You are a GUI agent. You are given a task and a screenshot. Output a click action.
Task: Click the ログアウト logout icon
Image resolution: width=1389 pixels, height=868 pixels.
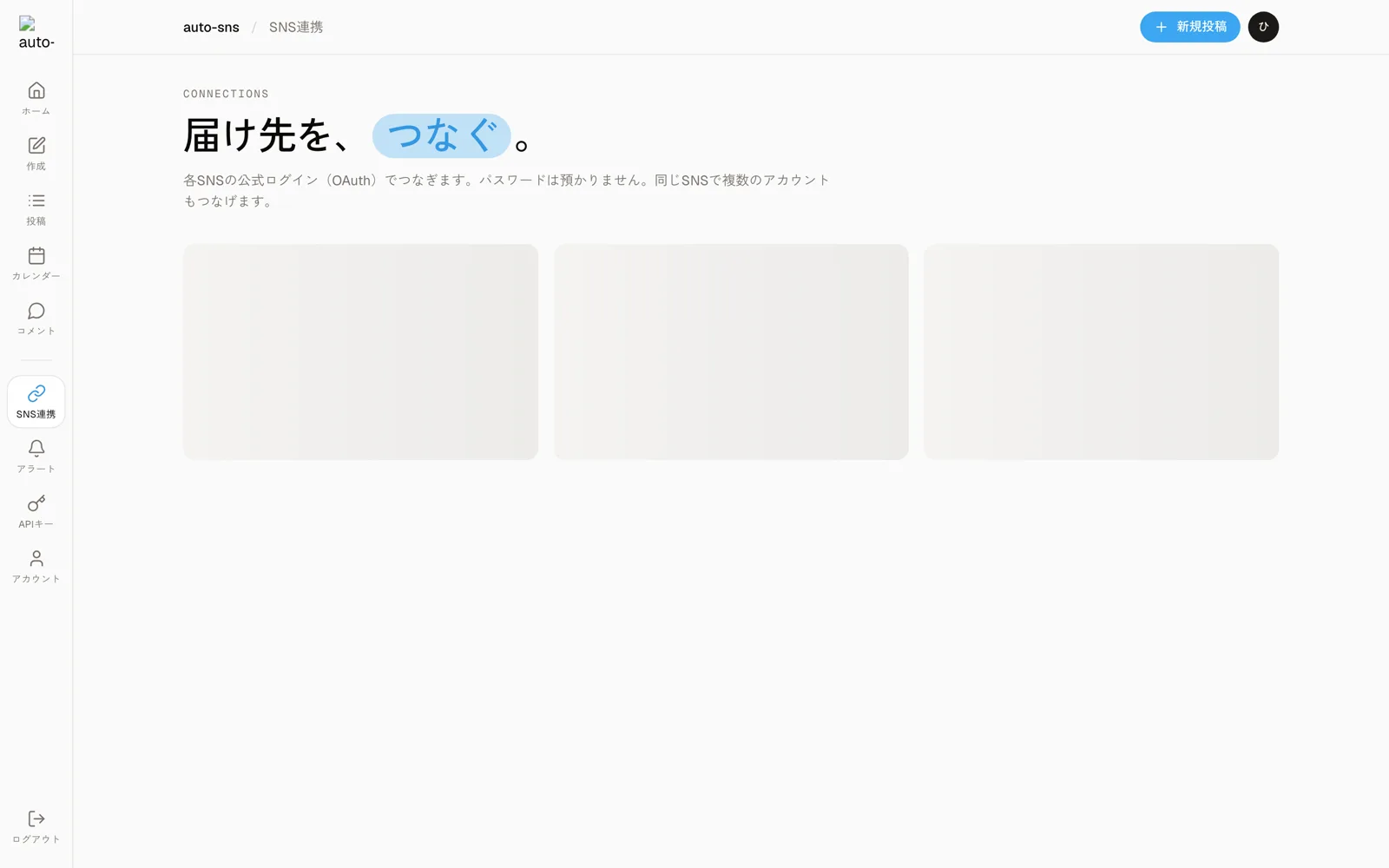coord(36,819)
